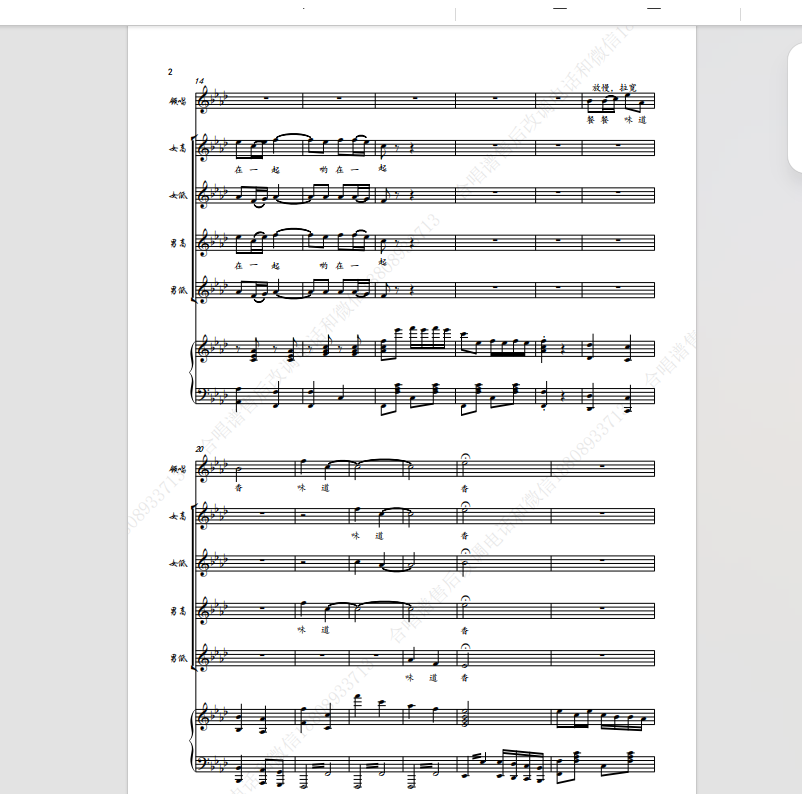Click measure number 20 above the second system
The height and width of the screenshot is (802, 802).
199,449
